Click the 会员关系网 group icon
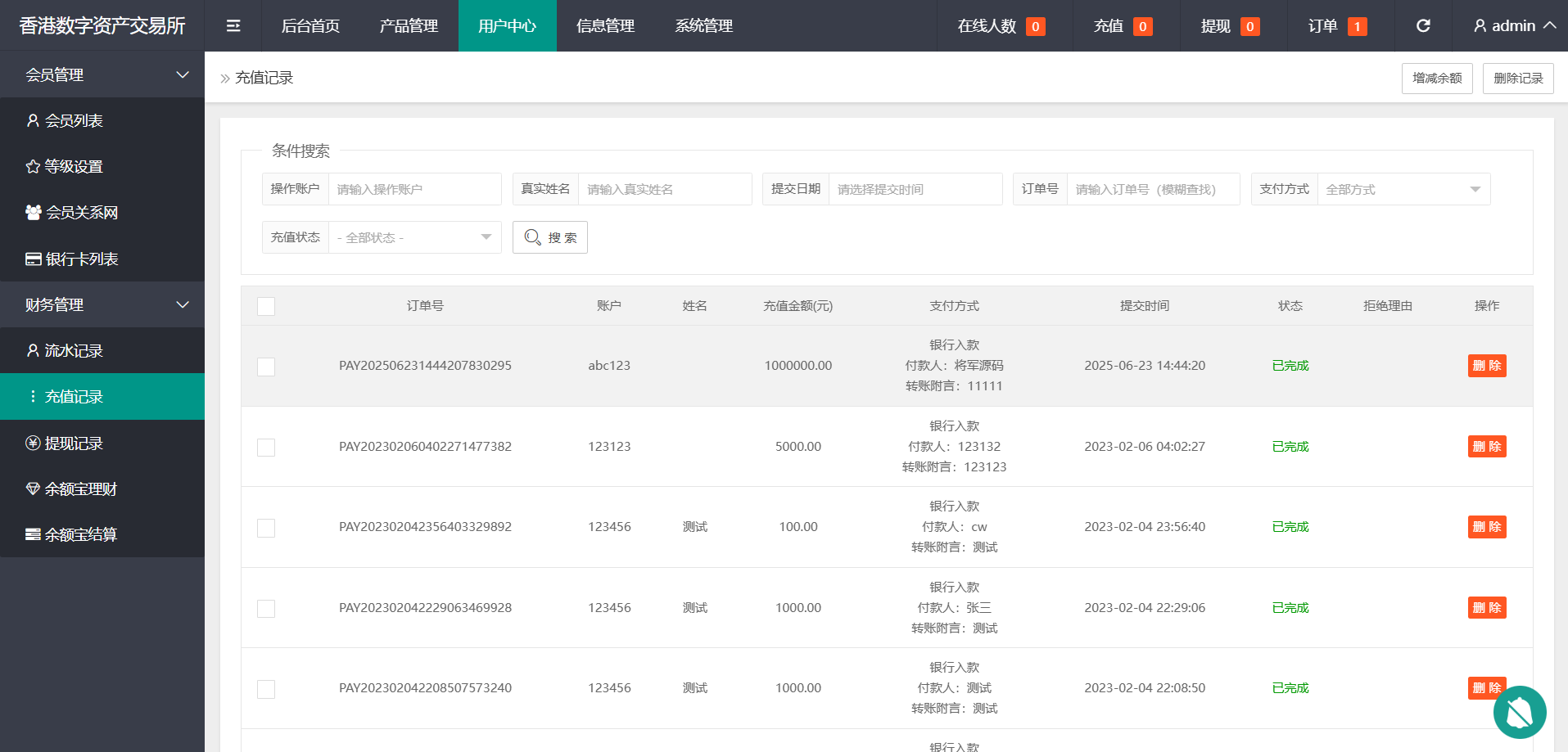The height and width of the screenshot is (752, 1568). [34, 213]
